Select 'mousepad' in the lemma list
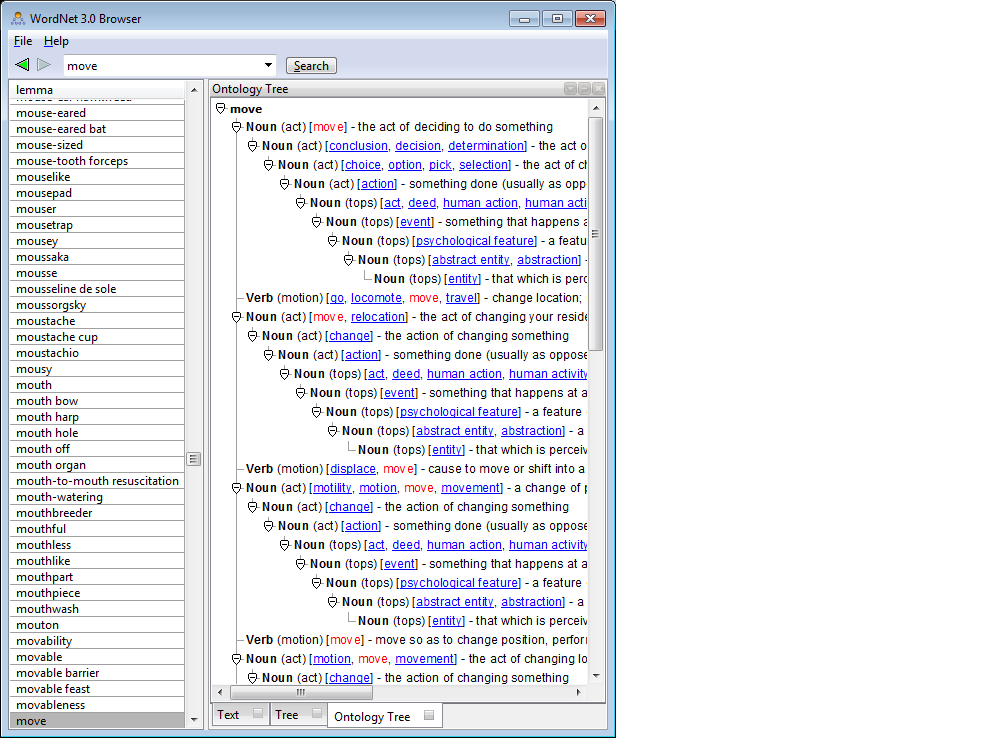Screen dimensions: 1008x738 [97, 193]
